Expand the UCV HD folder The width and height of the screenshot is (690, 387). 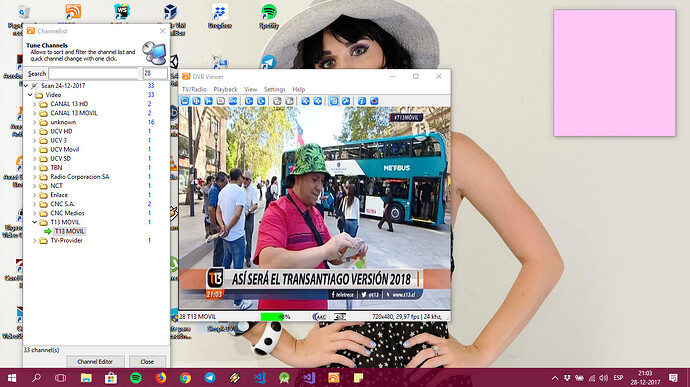click(x=35, y=131)
